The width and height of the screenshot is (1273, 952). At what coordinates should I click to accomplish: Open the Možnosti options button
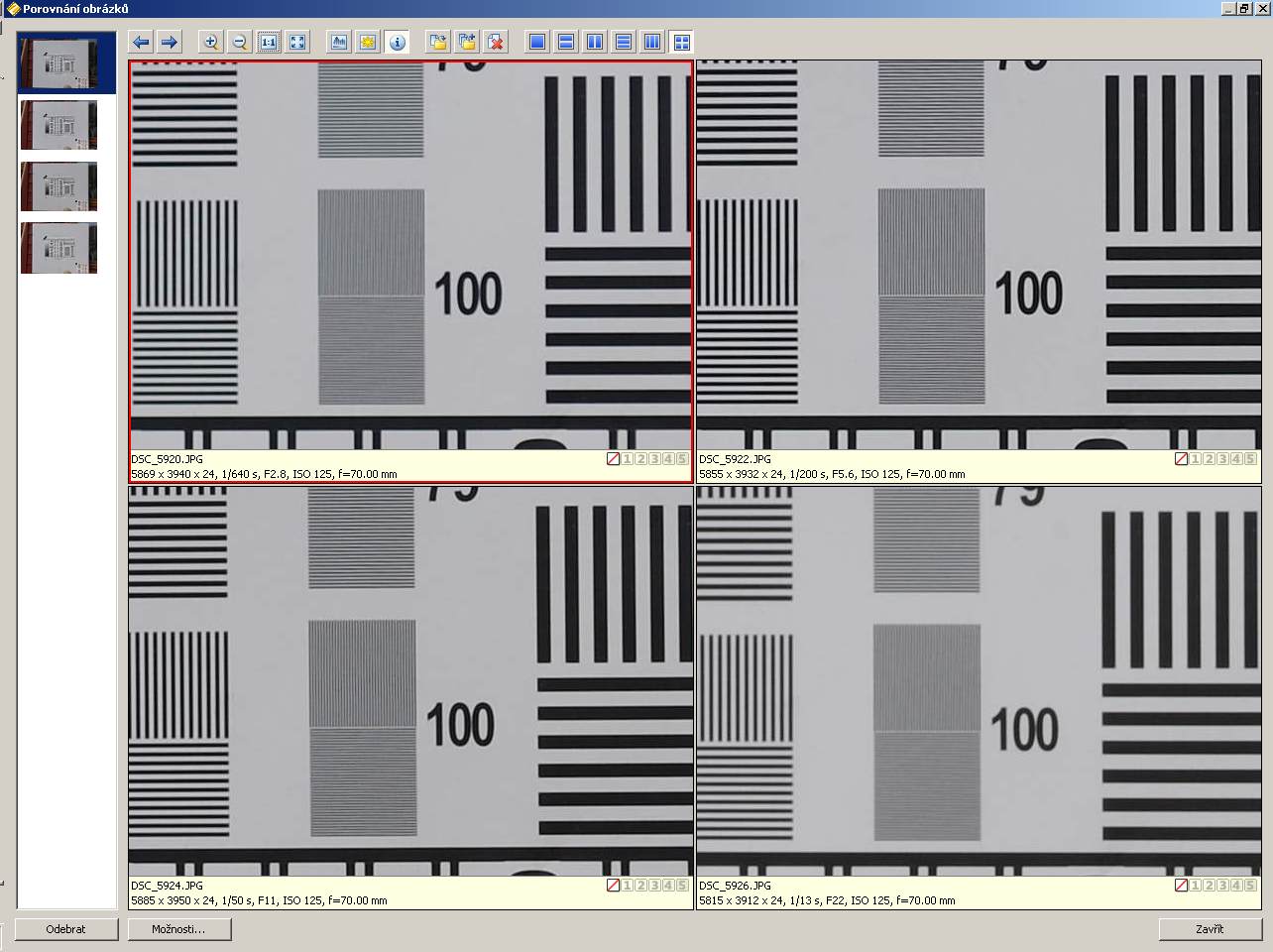coord(179,929)
